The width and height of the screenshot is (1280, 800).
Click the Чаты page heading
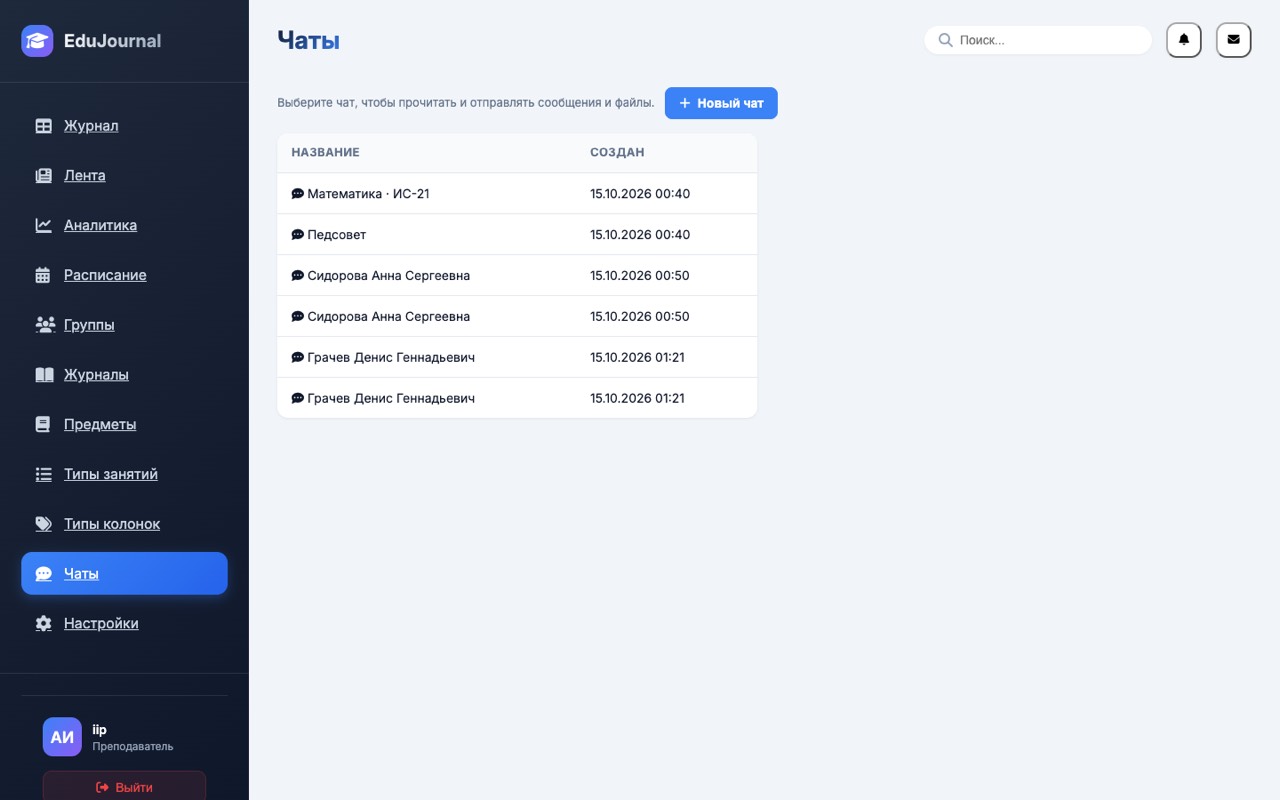[308, 40]
